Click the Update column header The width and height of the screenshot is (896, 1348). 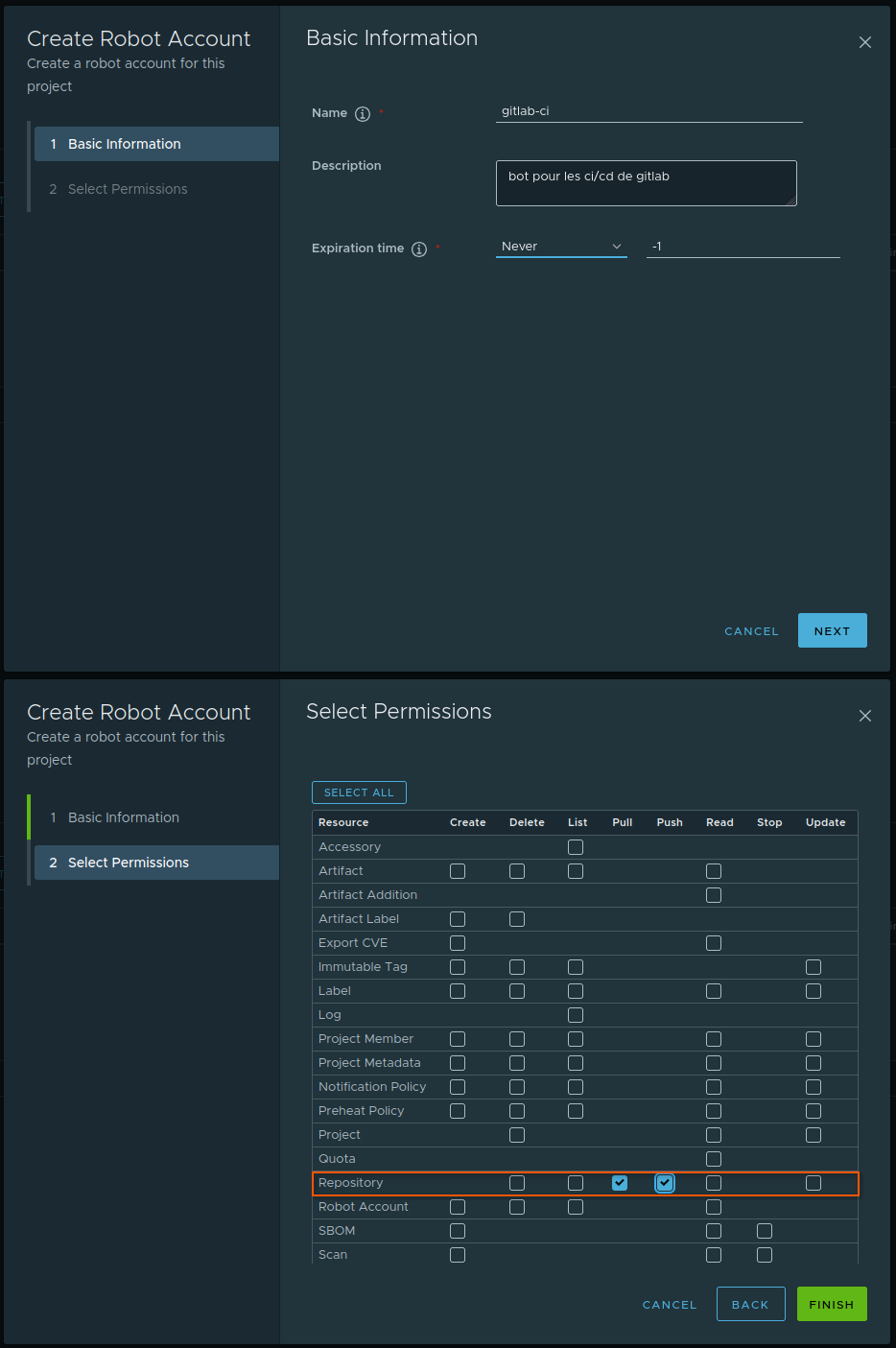tap(826, 822)
